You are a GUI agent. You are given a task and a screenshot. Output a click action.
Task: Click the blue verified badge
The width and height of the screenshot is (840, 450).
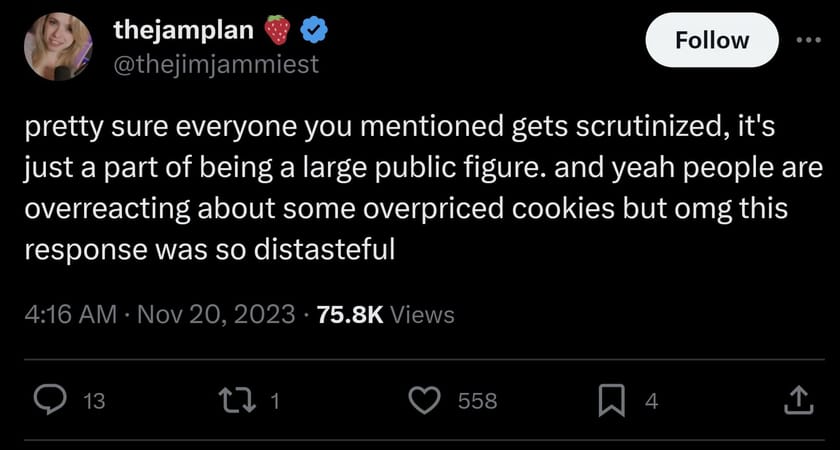tap(315, 32)
